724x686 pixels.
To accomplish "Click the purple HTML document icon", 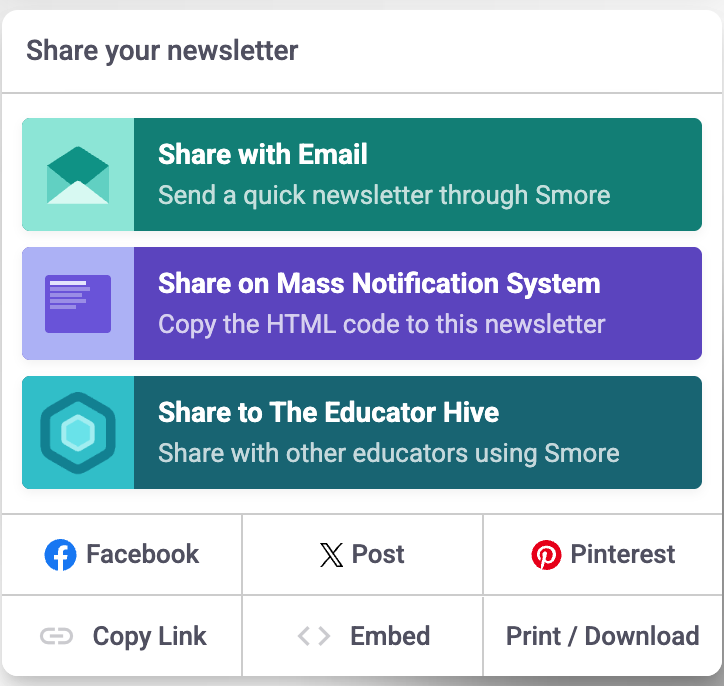I will point(78,304).
